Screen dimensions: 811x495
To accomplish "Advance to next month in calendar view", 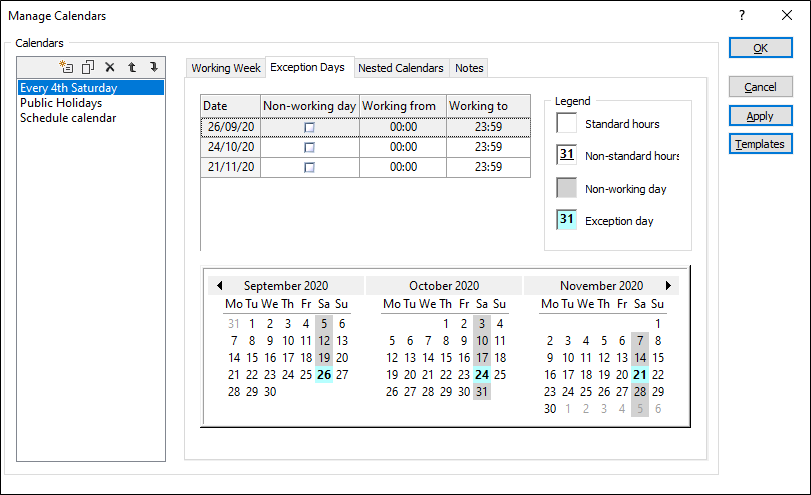I will pos(668,286).
